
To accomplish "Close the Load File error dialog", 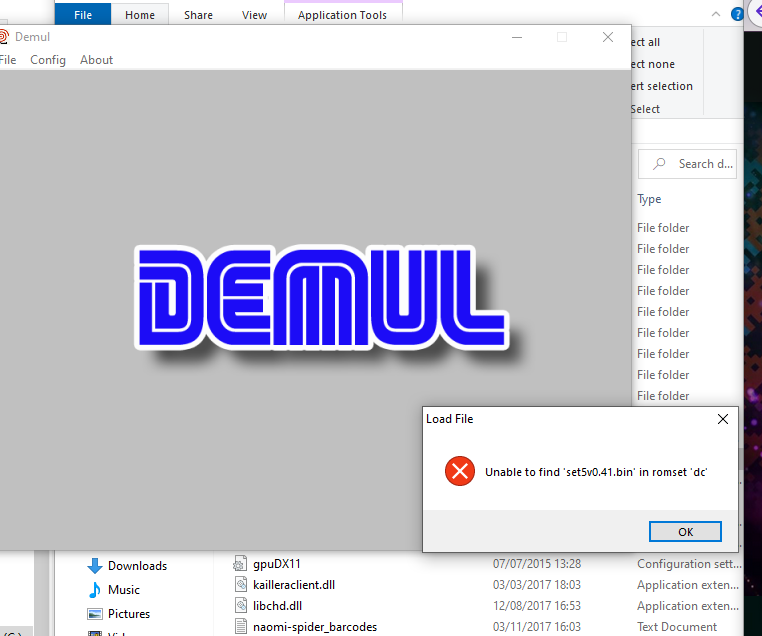I will click(x=723, y=419).
